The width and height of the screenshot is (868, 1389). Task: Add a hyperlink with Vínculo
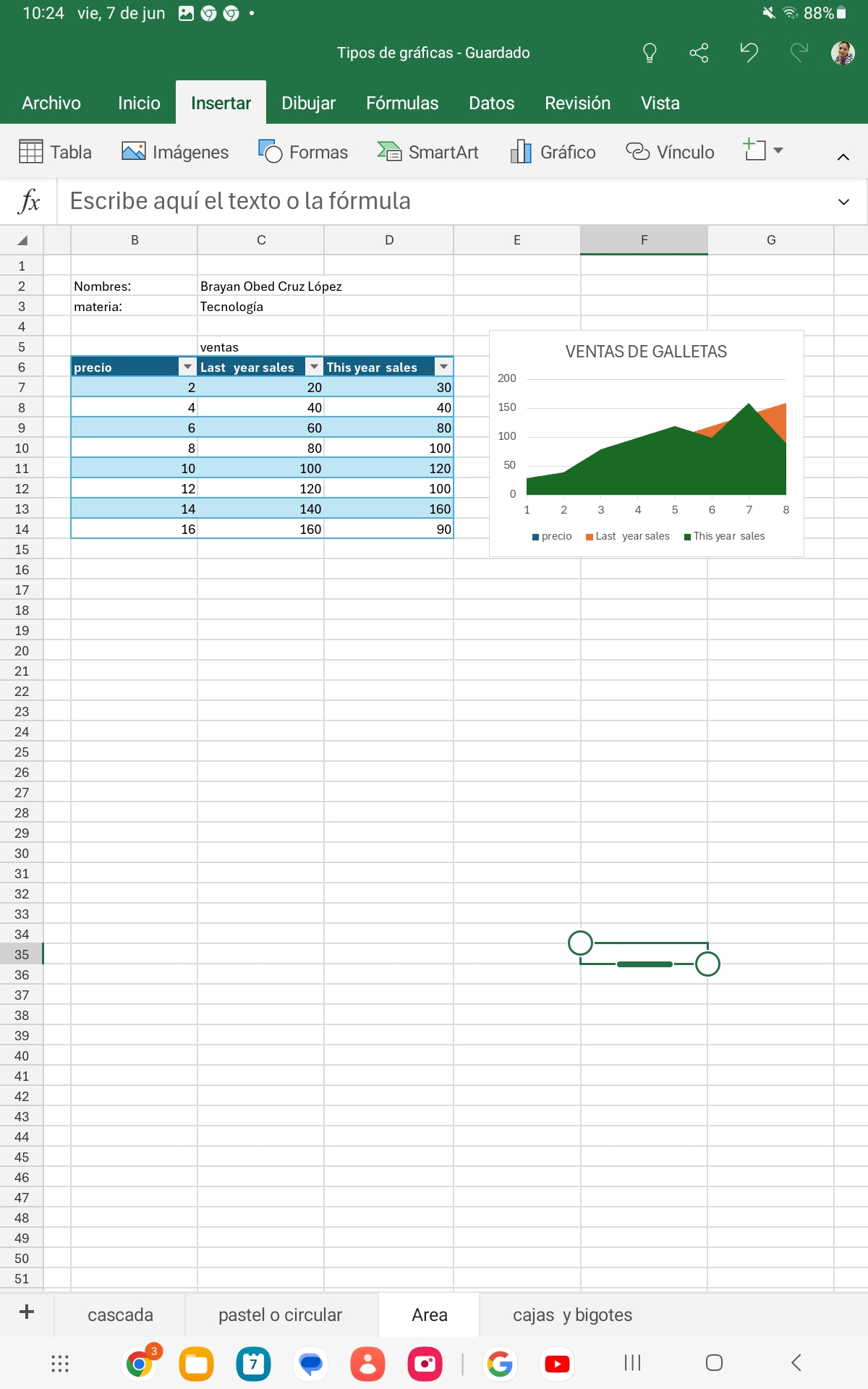[670, 152]
